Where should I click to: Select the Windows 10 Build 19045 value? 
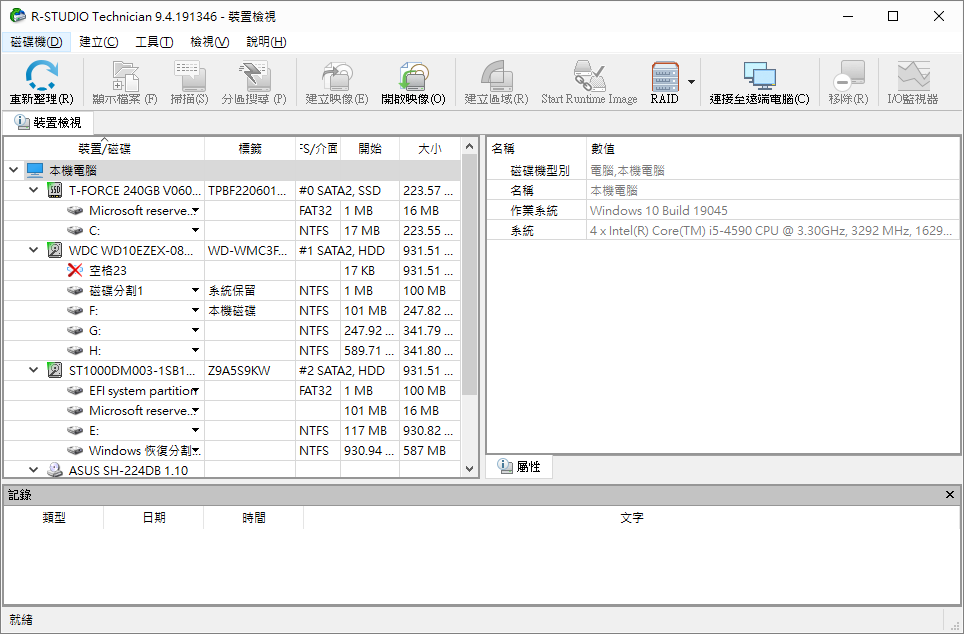658,211
